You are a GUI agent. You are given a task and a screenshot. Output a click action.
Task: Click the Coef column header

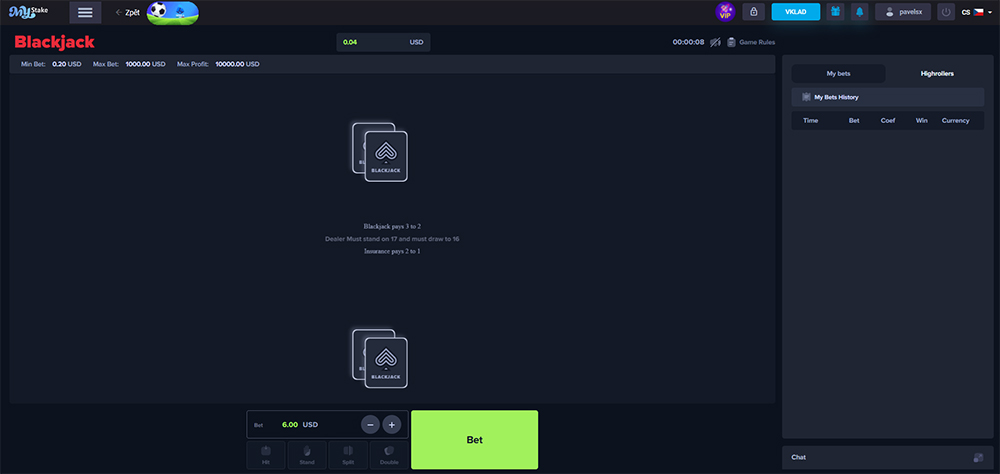point(888,121)
